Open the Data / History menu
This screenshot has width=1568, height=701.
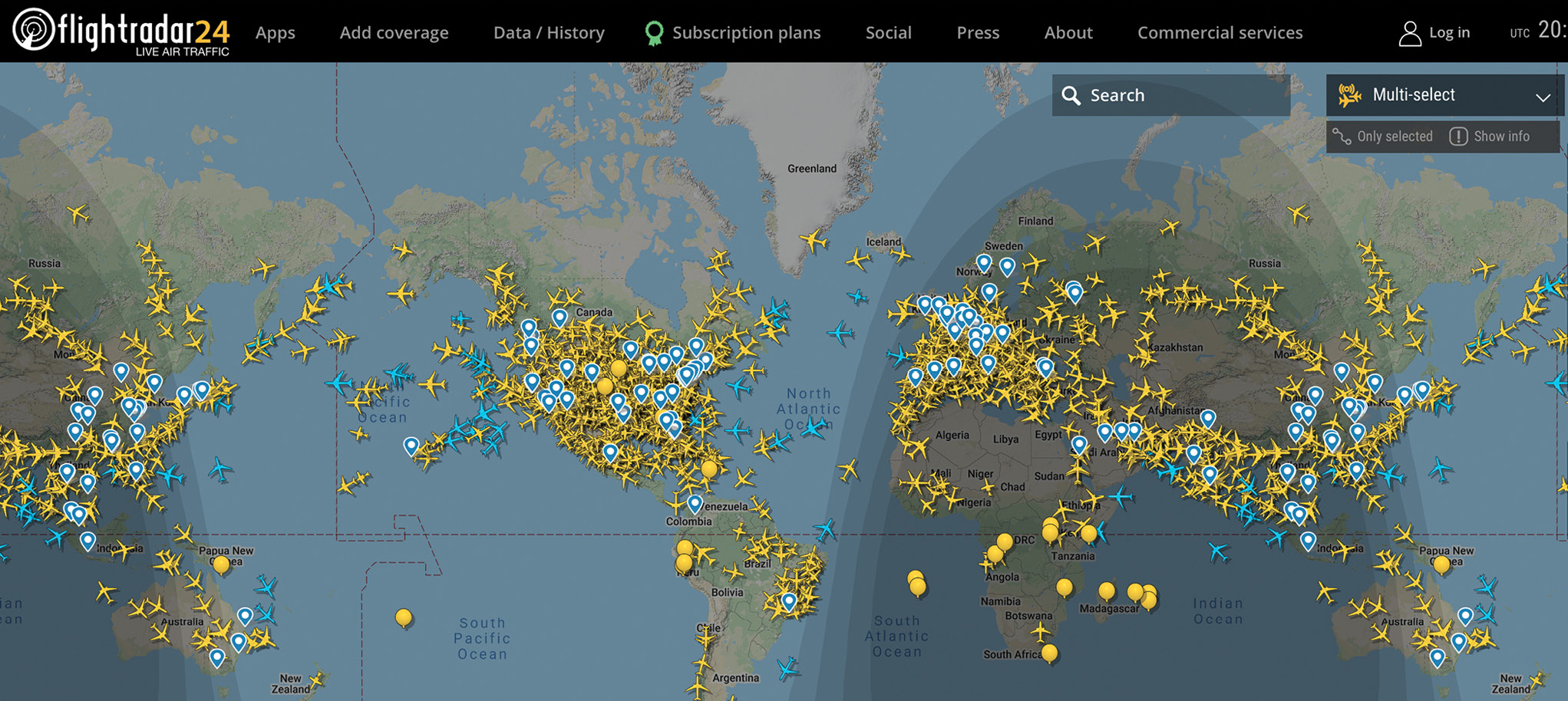tap(549, 32)
